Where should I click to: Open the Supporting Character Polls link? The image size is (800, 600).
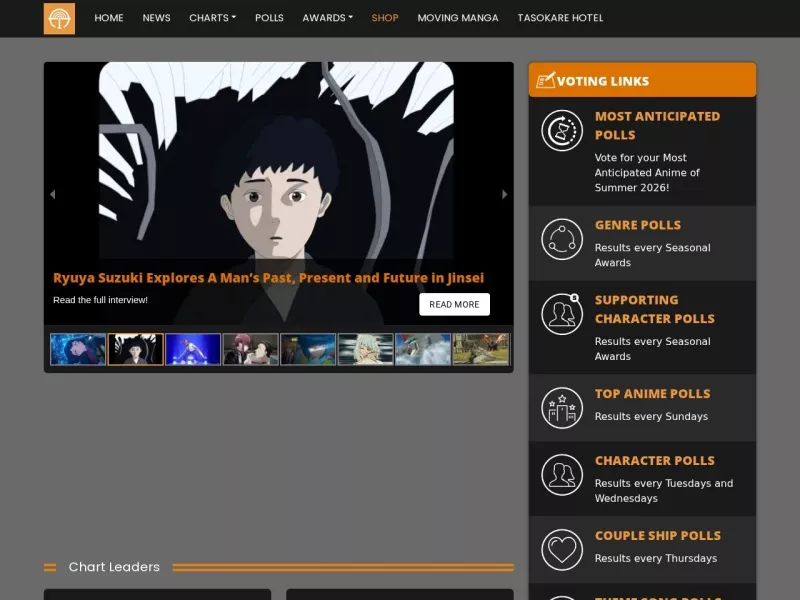coord(655,309)
